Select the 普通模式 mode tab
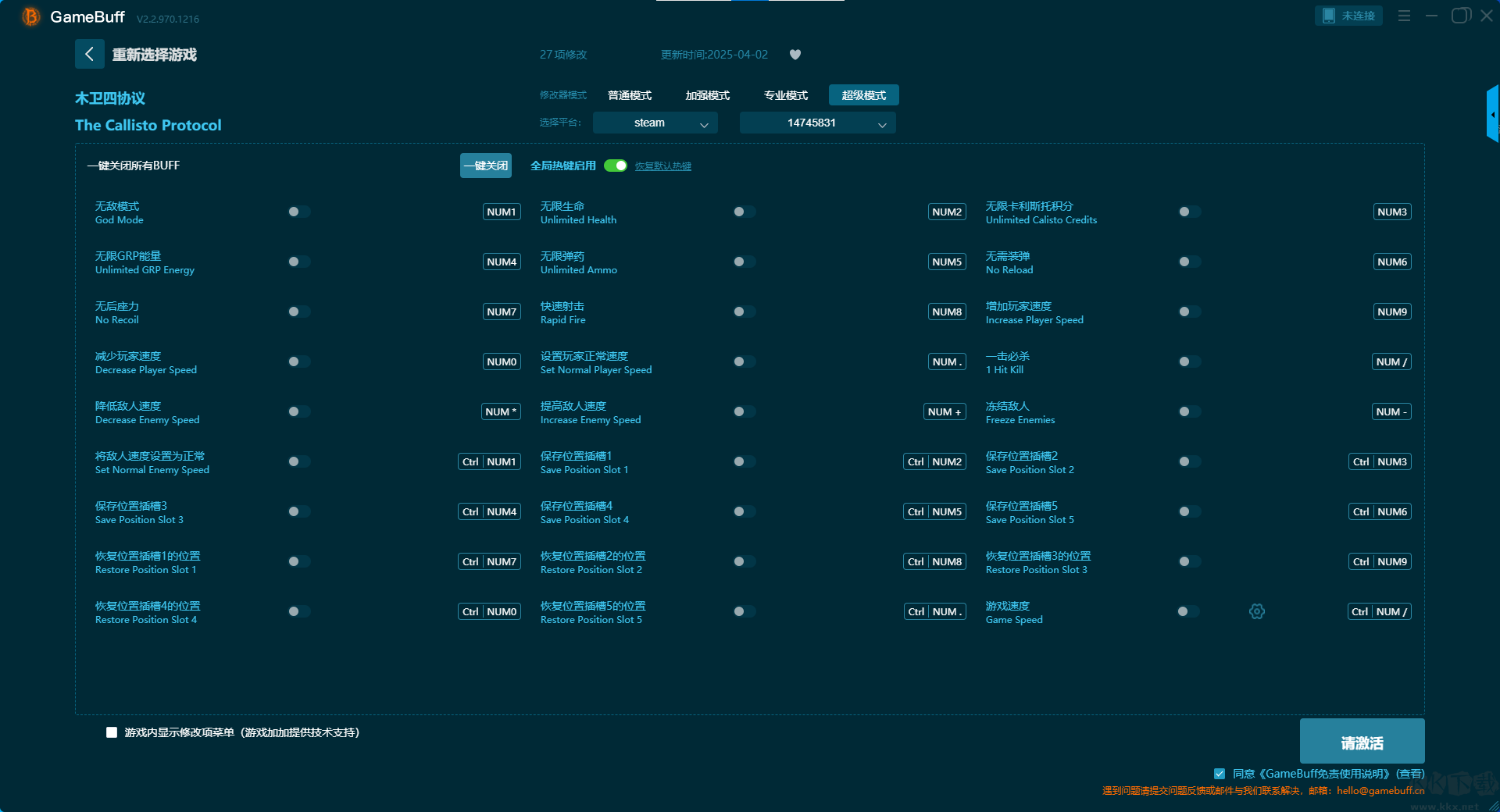 pos(630,95)
